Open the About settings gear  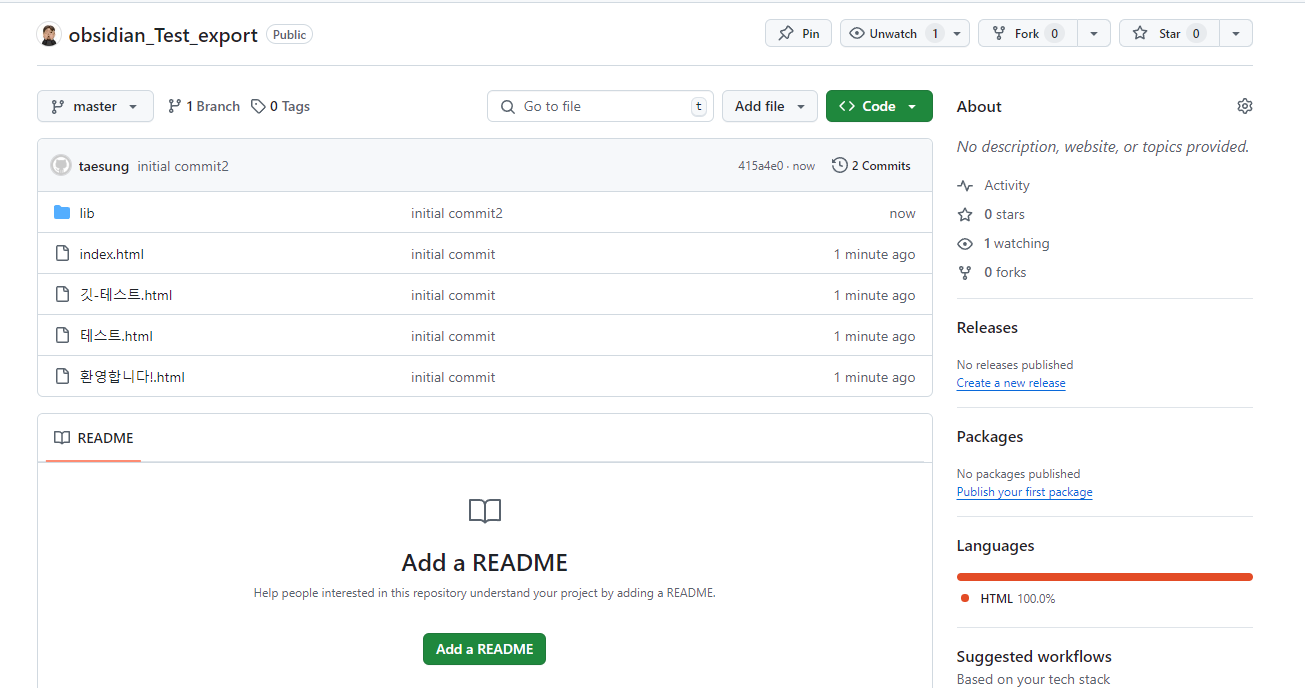1245,106
